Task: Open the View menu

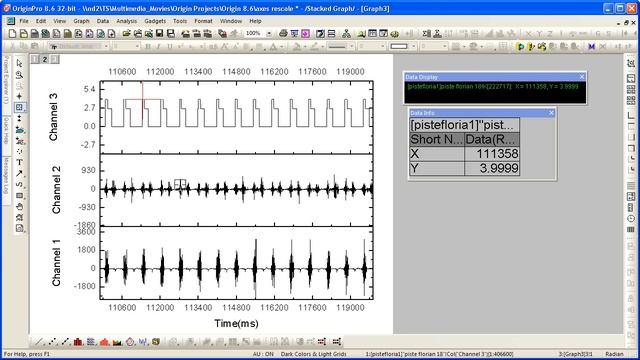Action: click(x=59, y=21)
